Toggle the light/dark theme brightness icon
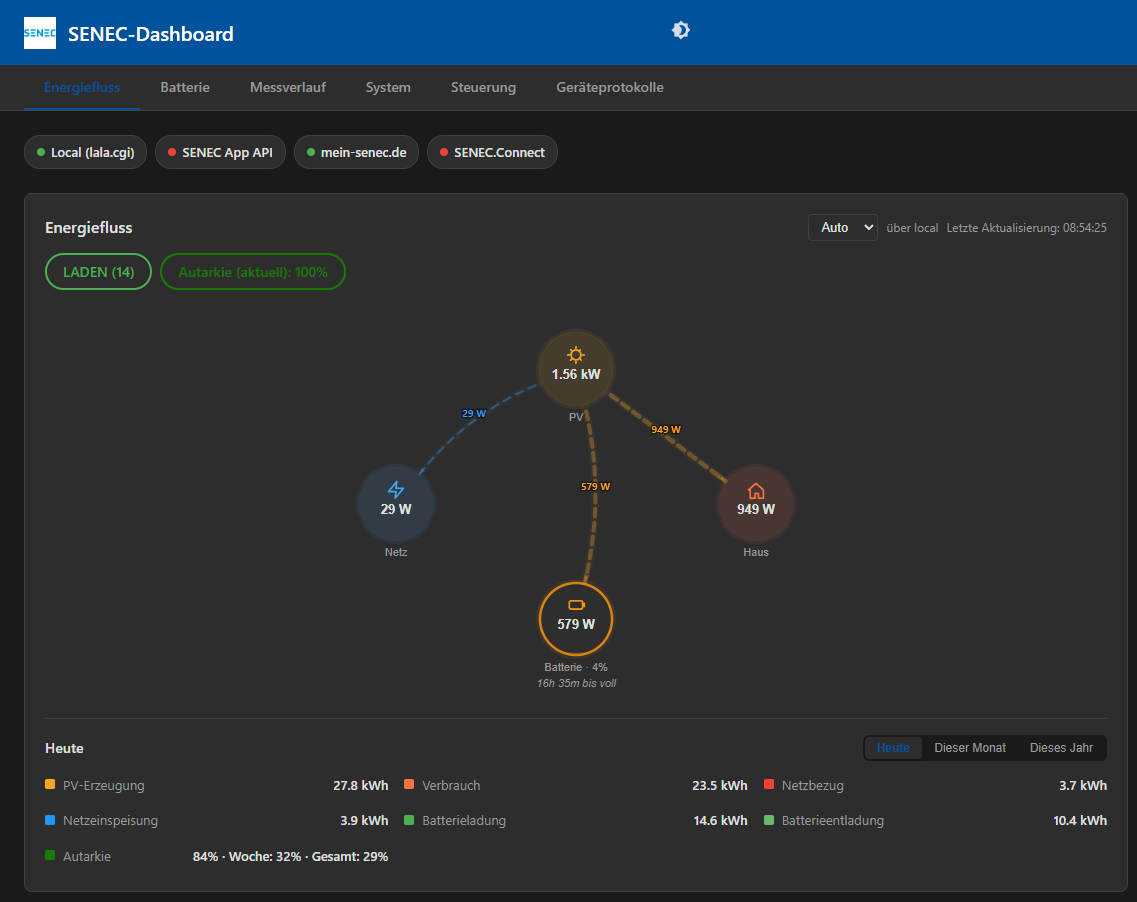 (680, 30)
